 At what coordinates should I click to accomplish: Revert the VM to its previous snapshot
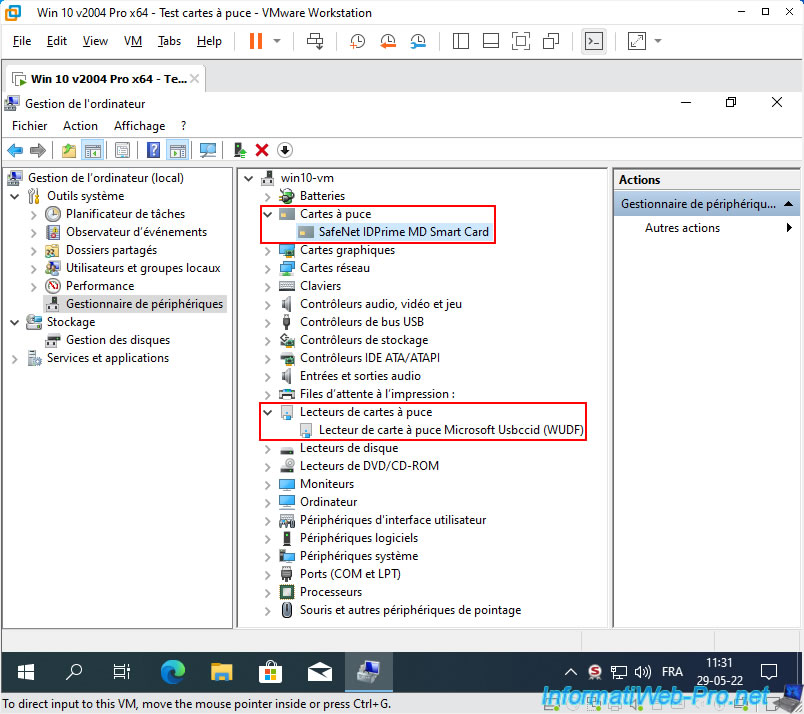click(388, 41)
